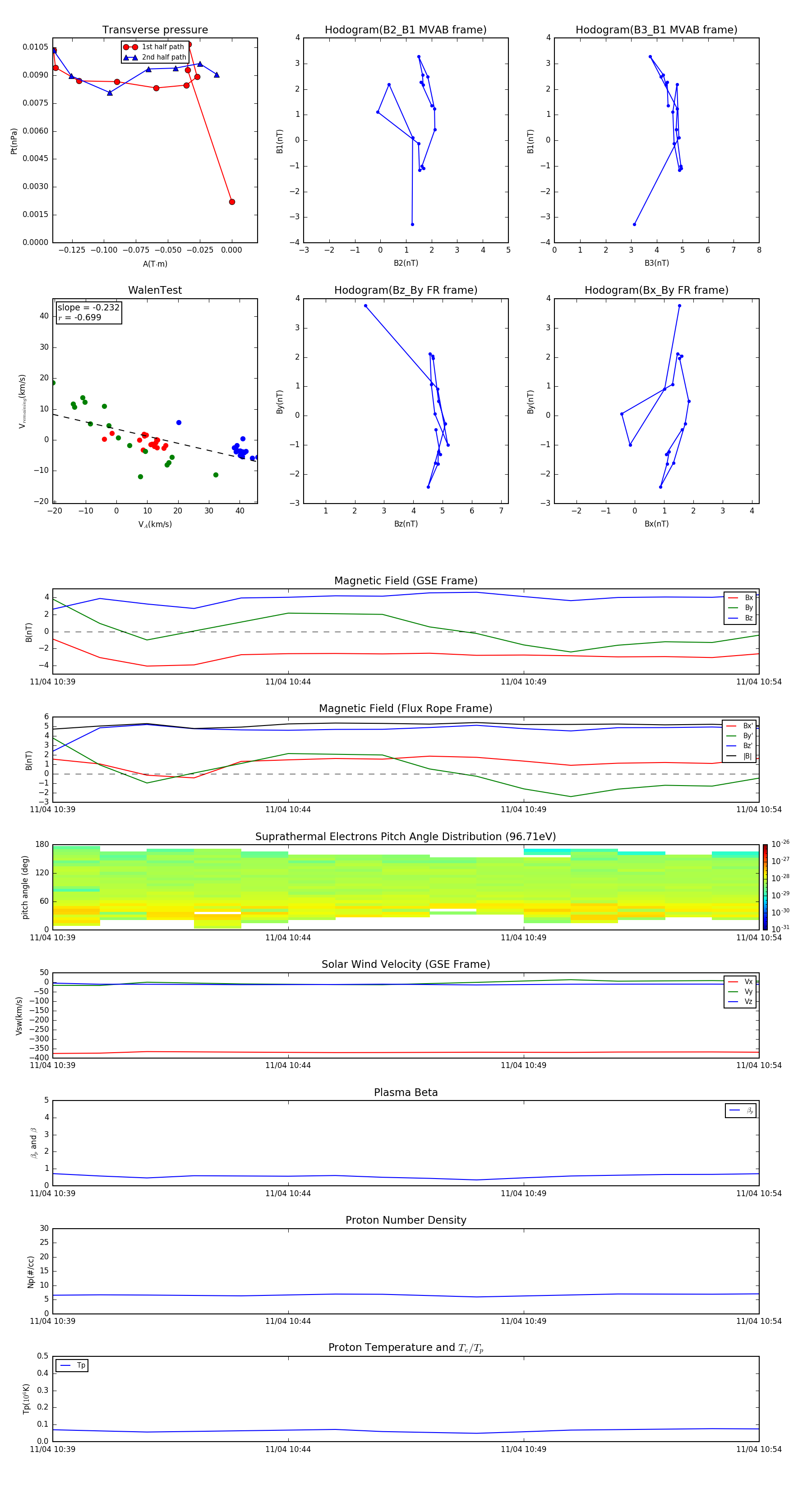812x1489 pixels.
Task: Select the Bx legend entry in GSE plot
Action: [x=740, y=598]
